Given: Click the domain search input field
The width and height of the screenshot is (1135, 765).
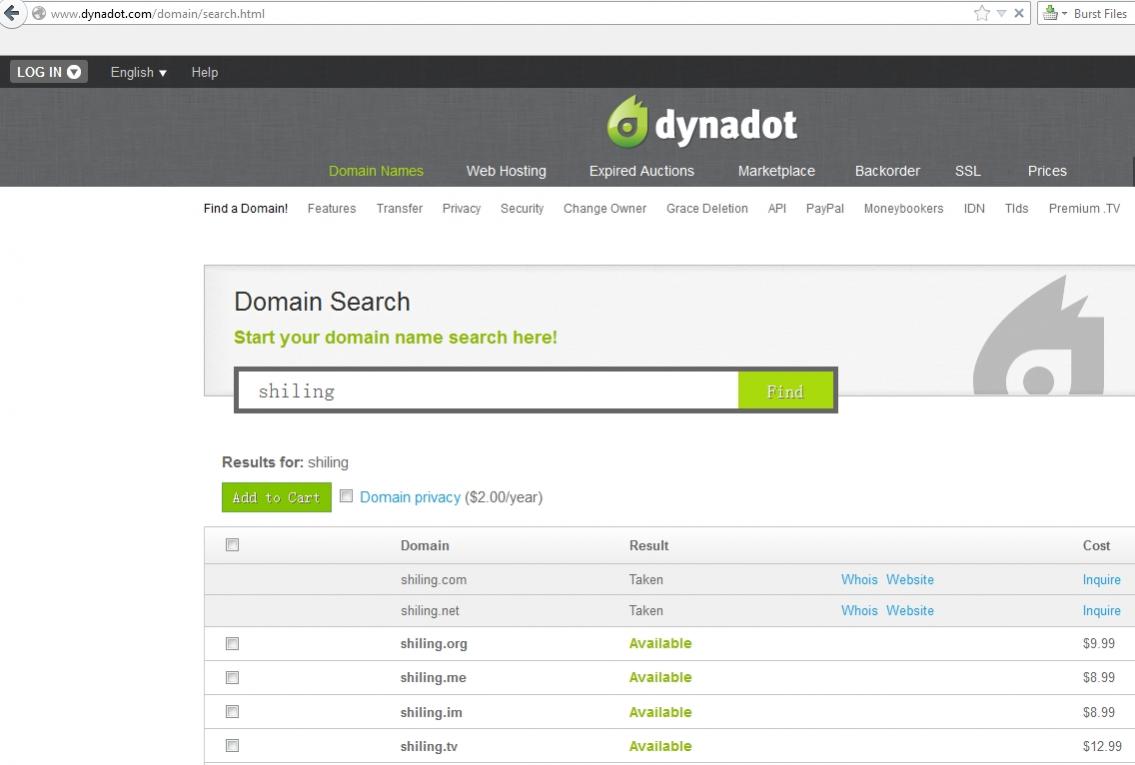Looking at the screenshot, I should pyautogui.click(x=488, y=391).
